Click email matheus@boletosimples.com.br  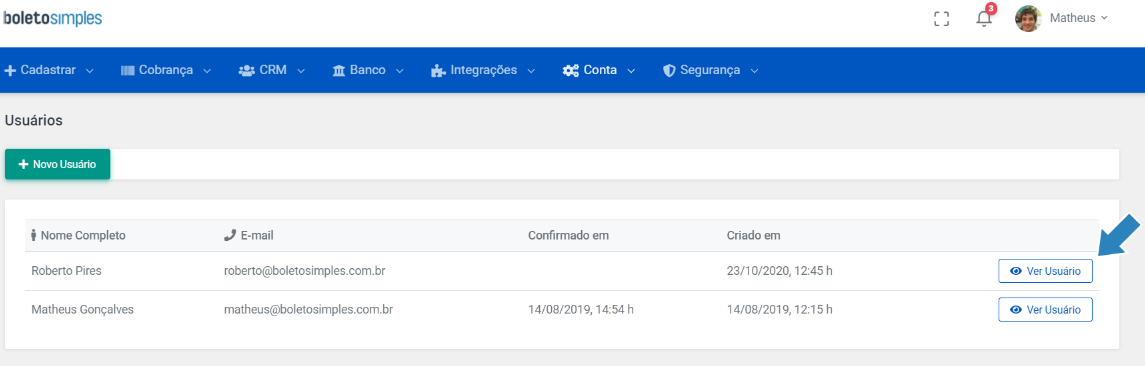(x=308, y=310)
